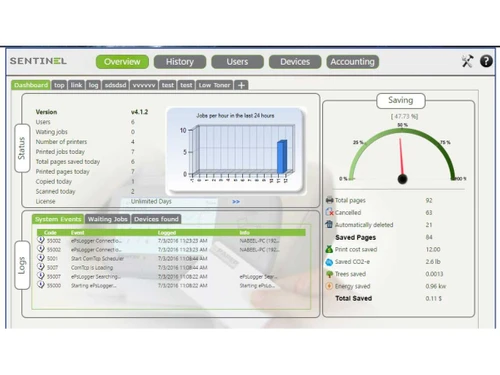Click the 'Starting ePsLogger...' event text
This screenshot has height=375, width=500.
(x=94, y=285)
